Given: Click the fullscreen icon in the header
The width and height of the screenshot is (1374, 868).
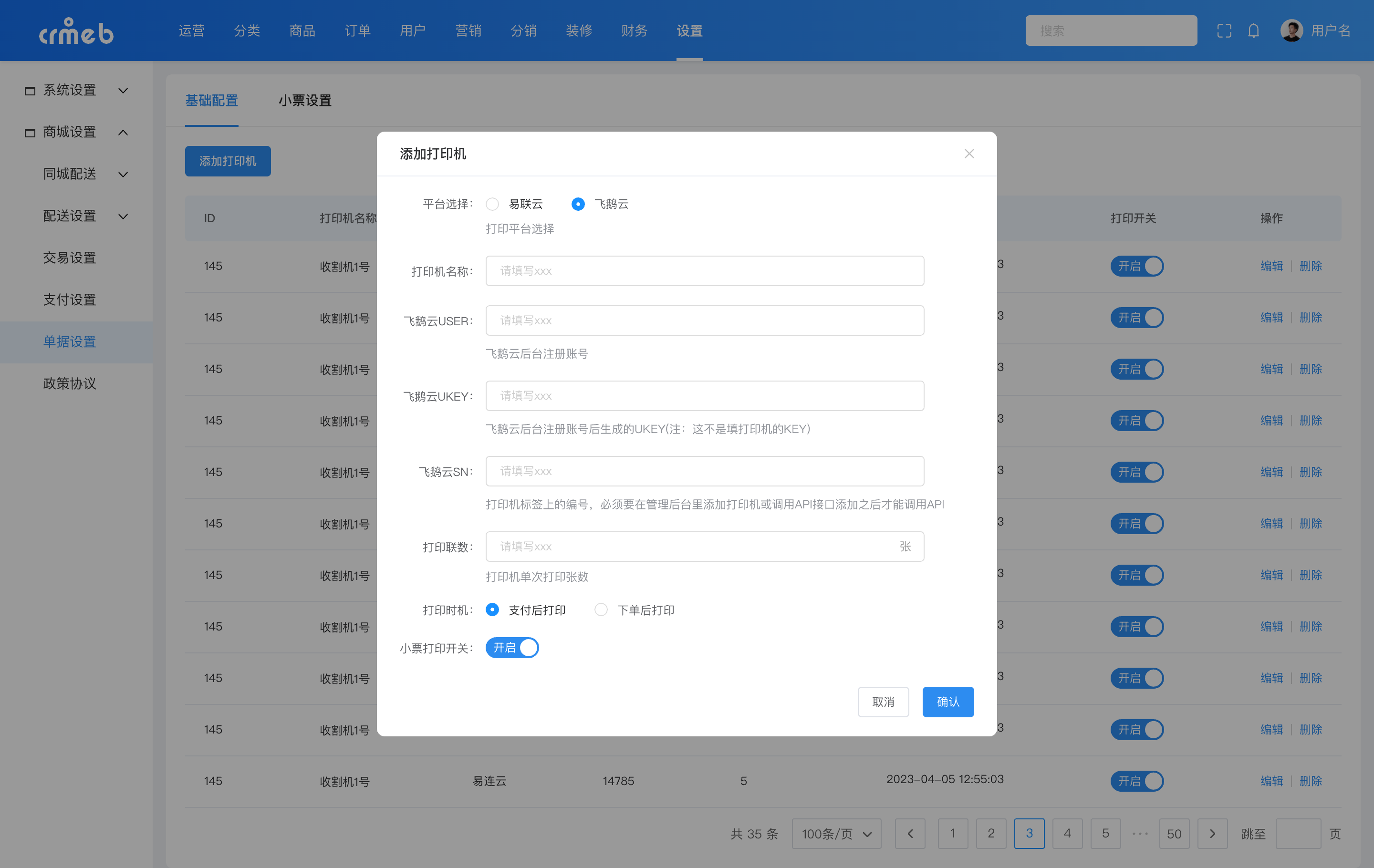Looking at the screenshot, I should point(1224,31).
